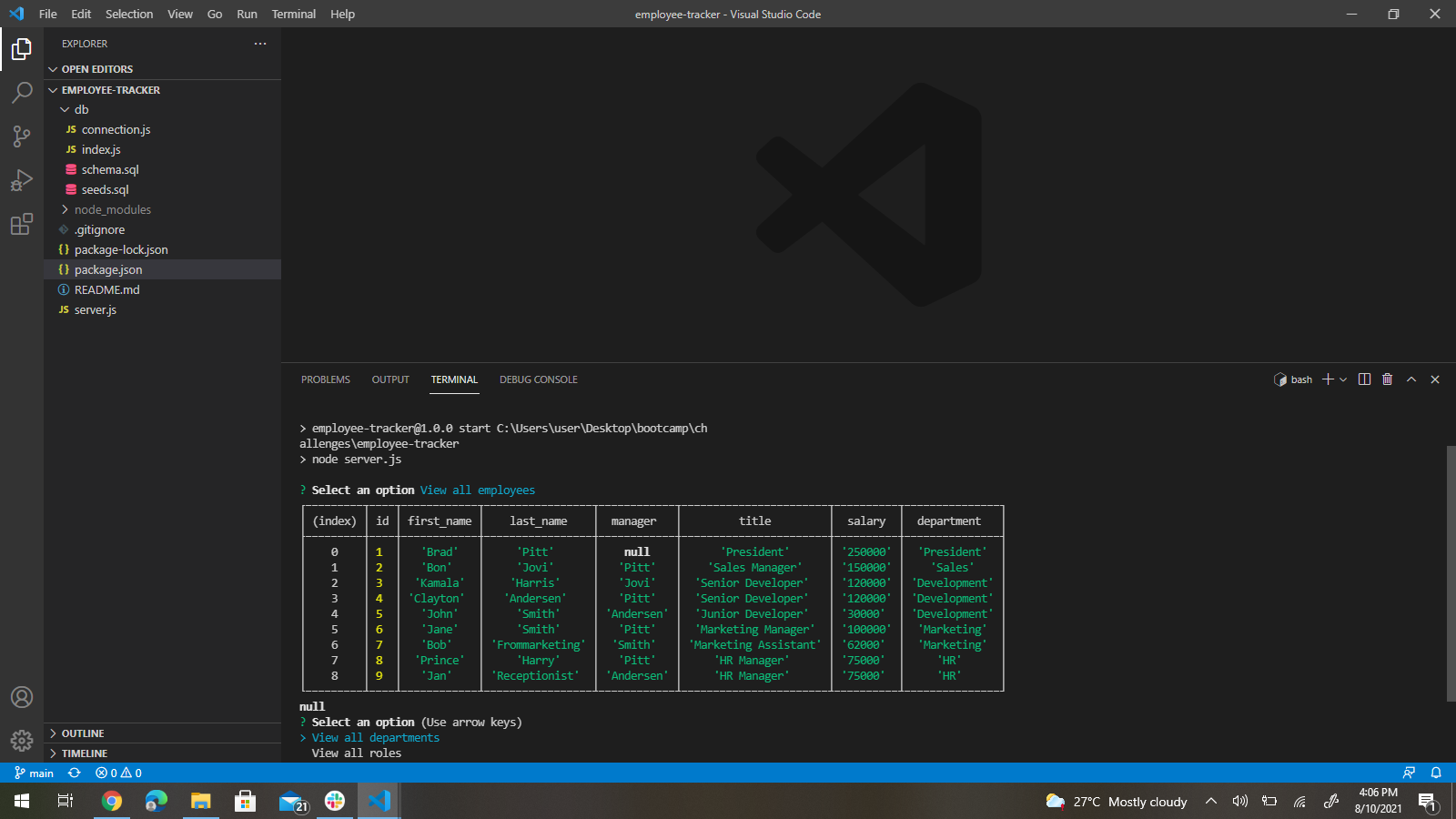Image resolution: width=1456 pixels, height=819 pixels.
Task: Click the main branch indicator in status bar
Action: pos(34,773)
